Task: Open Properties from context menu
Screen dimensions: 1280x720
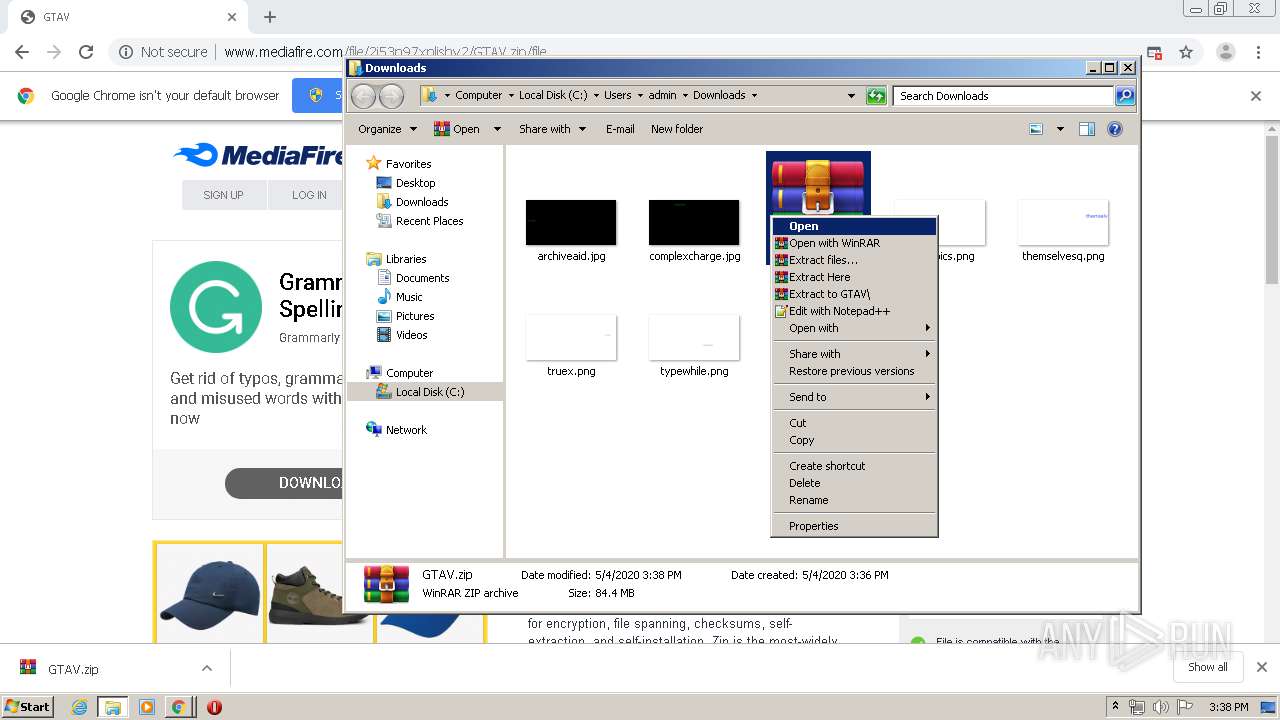Action: [x=854, y=526]
